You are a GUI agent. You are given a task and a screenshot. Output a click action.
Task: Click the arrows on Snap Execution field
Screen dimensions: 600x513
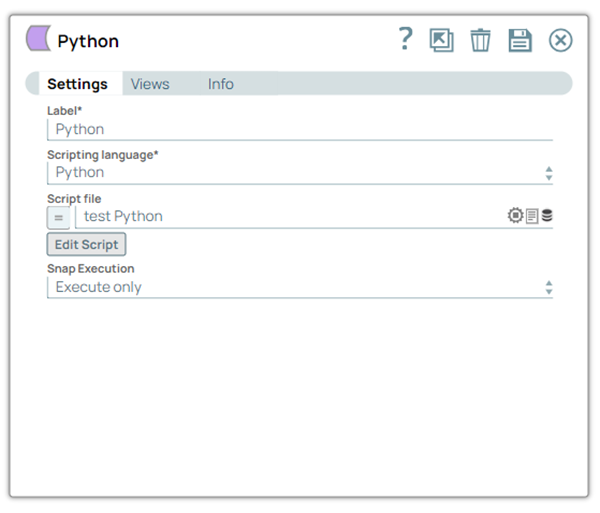click(548, 288)
